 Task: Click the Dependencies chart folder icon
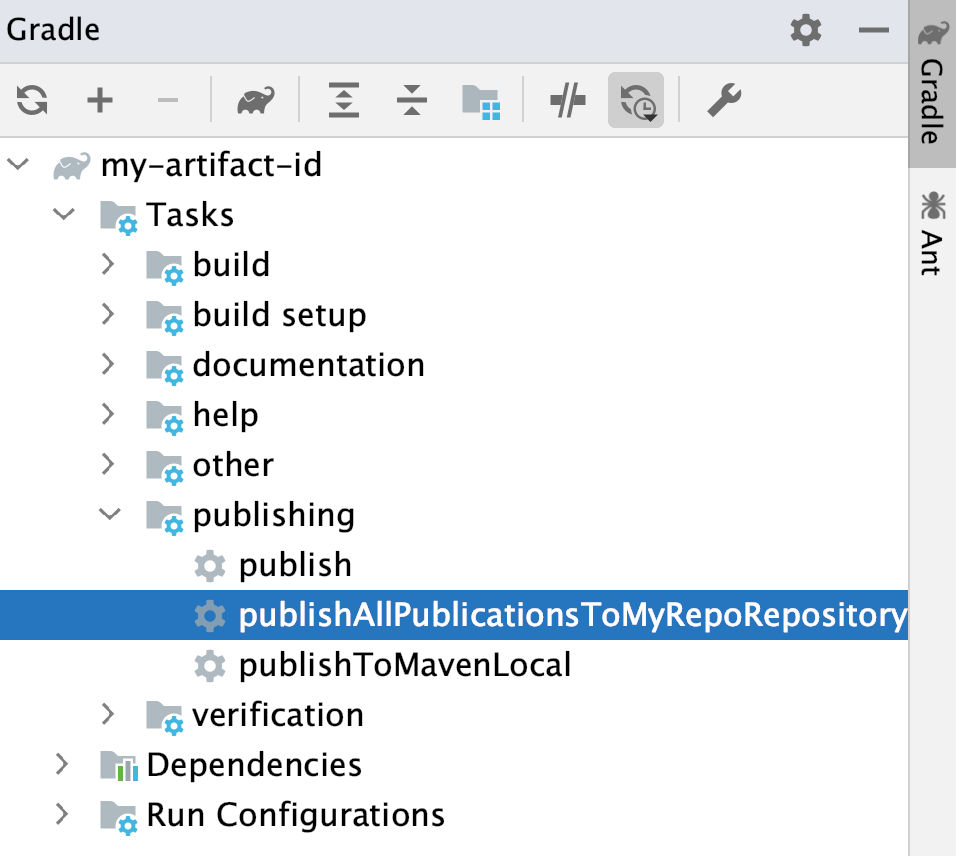pyautogui.click(x=119, y=766)
